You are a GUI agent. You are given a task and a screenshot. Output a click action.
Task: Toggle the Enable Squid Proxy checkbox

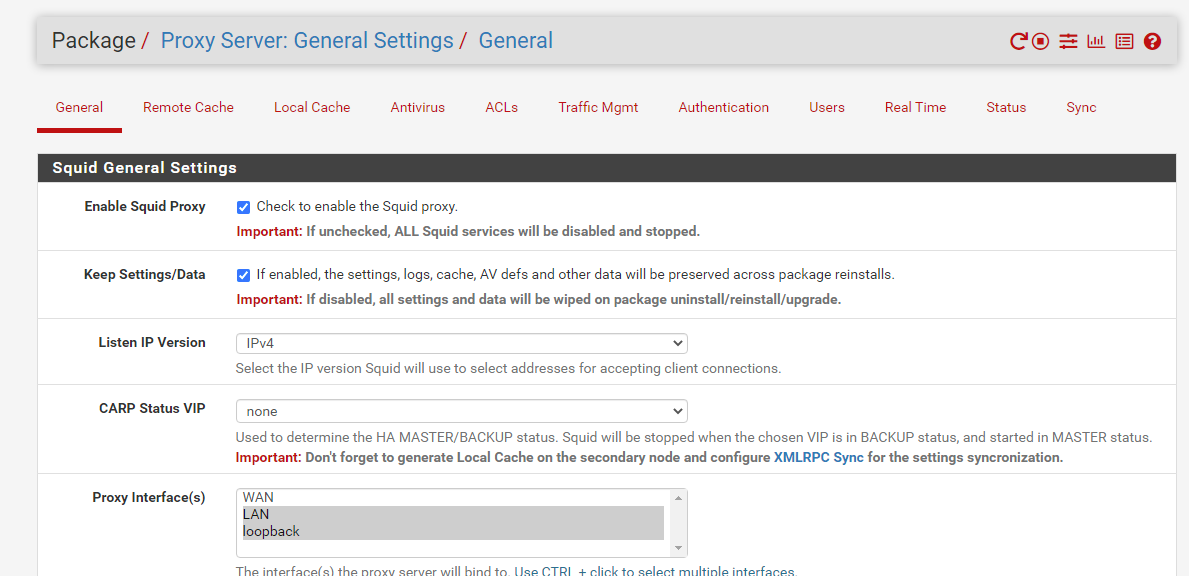243,207
